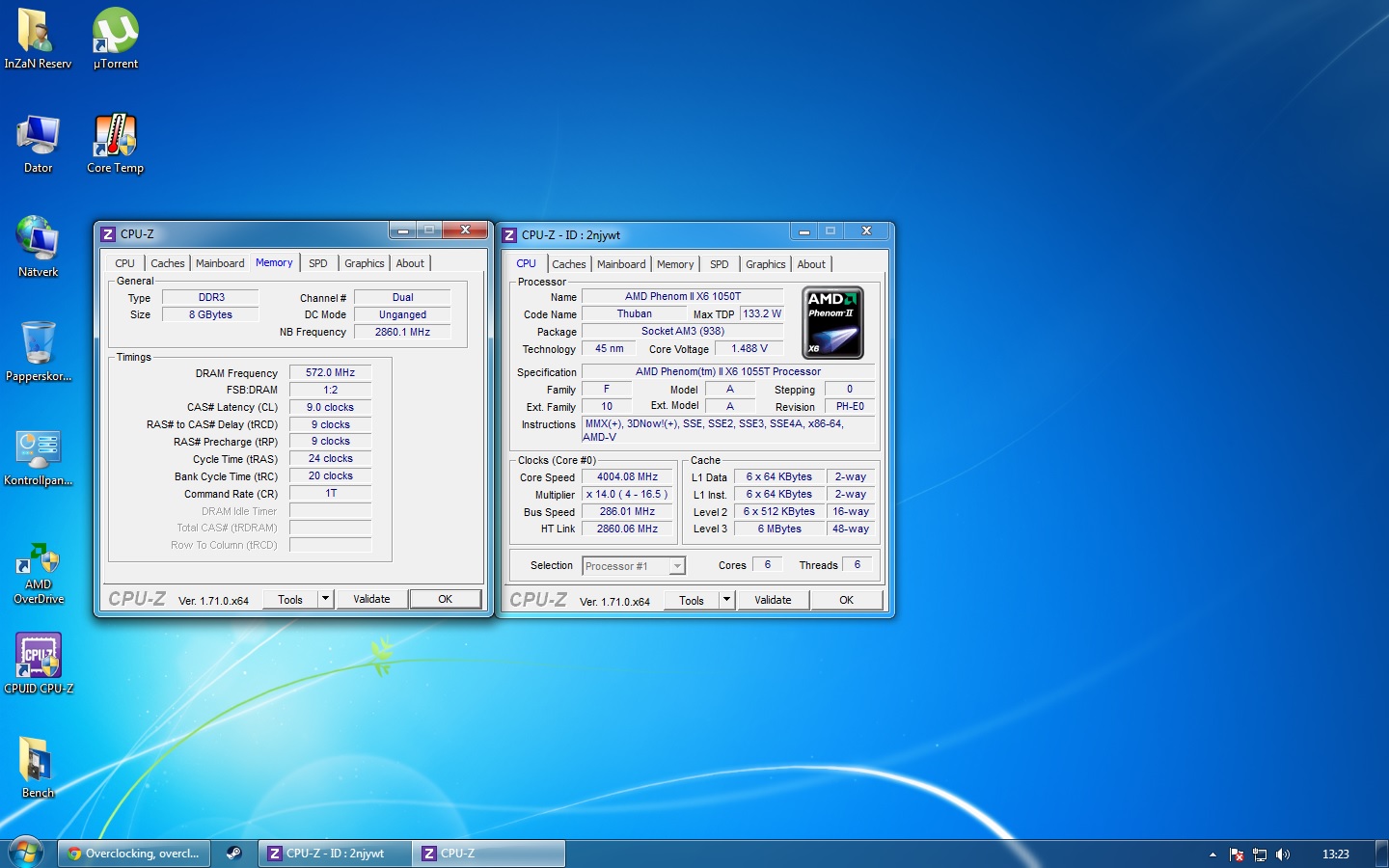This screenshot has width=1389, height=868.
Task: Open the network tray icon
Action: tap(1260, 854)
